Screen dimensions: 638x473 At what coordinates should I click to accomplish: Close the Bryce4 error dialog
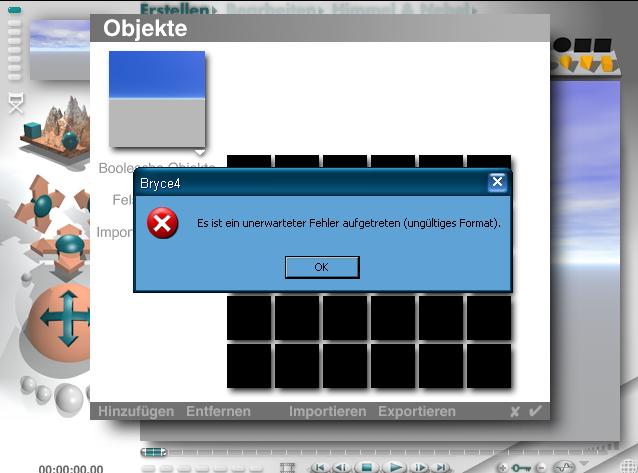[497, 182]
